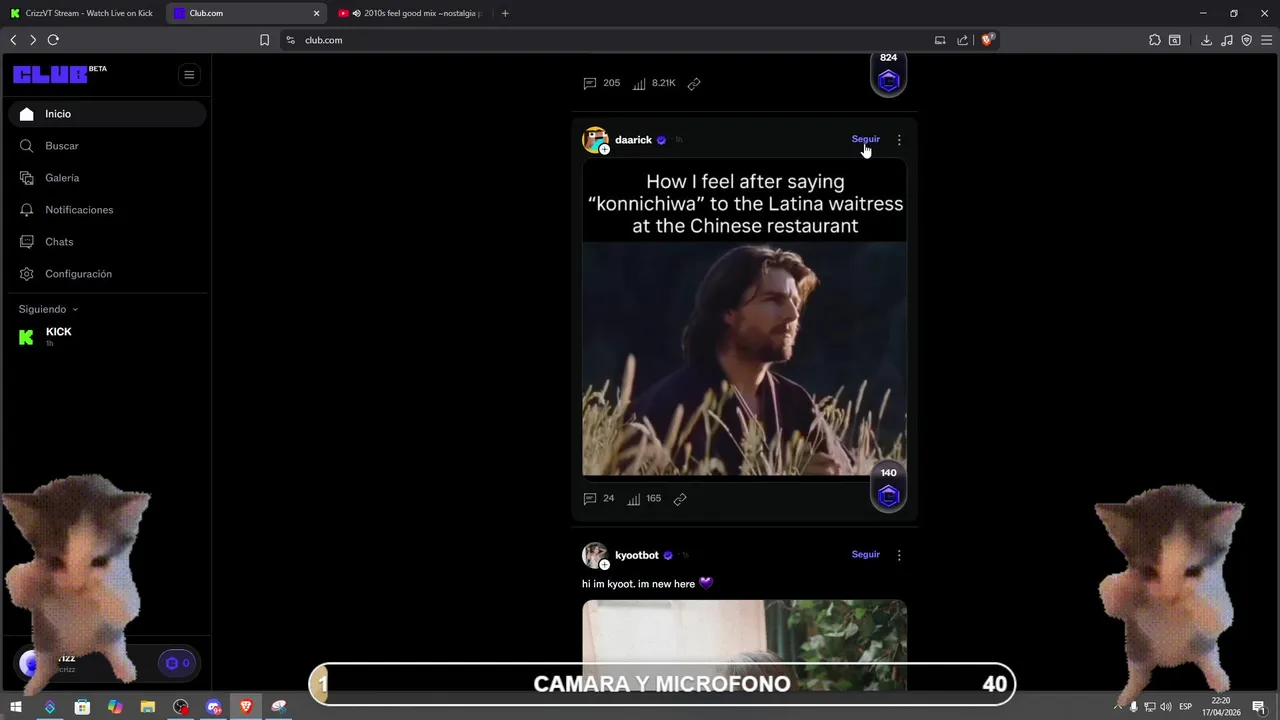Image resolution: width=1280 pixels, height=720 pixels.
Task: Open File Explorer from taskbar
Action: coord(148,707)
